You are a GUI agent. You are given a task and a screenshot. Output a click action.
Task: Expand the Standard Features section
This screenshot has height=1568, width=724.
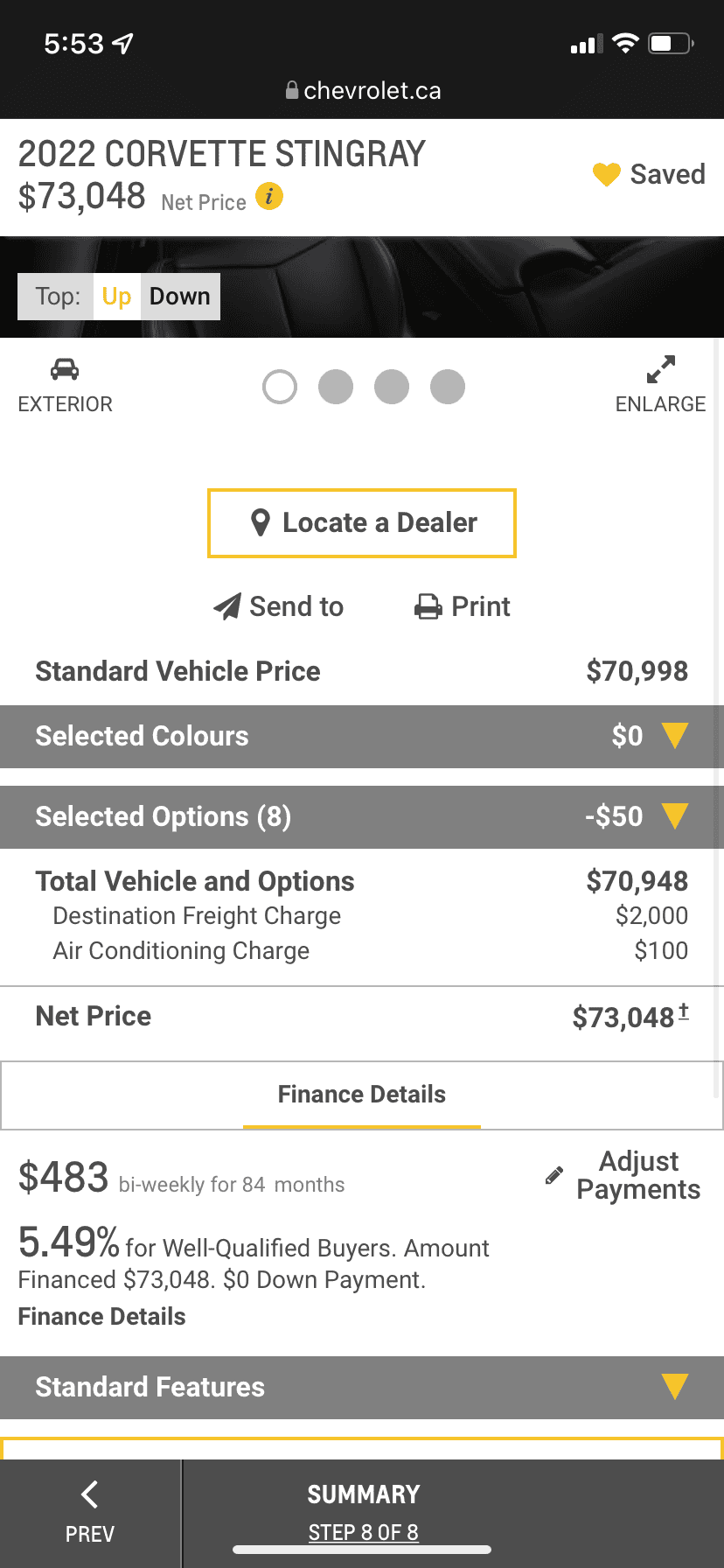(362, 1388)
